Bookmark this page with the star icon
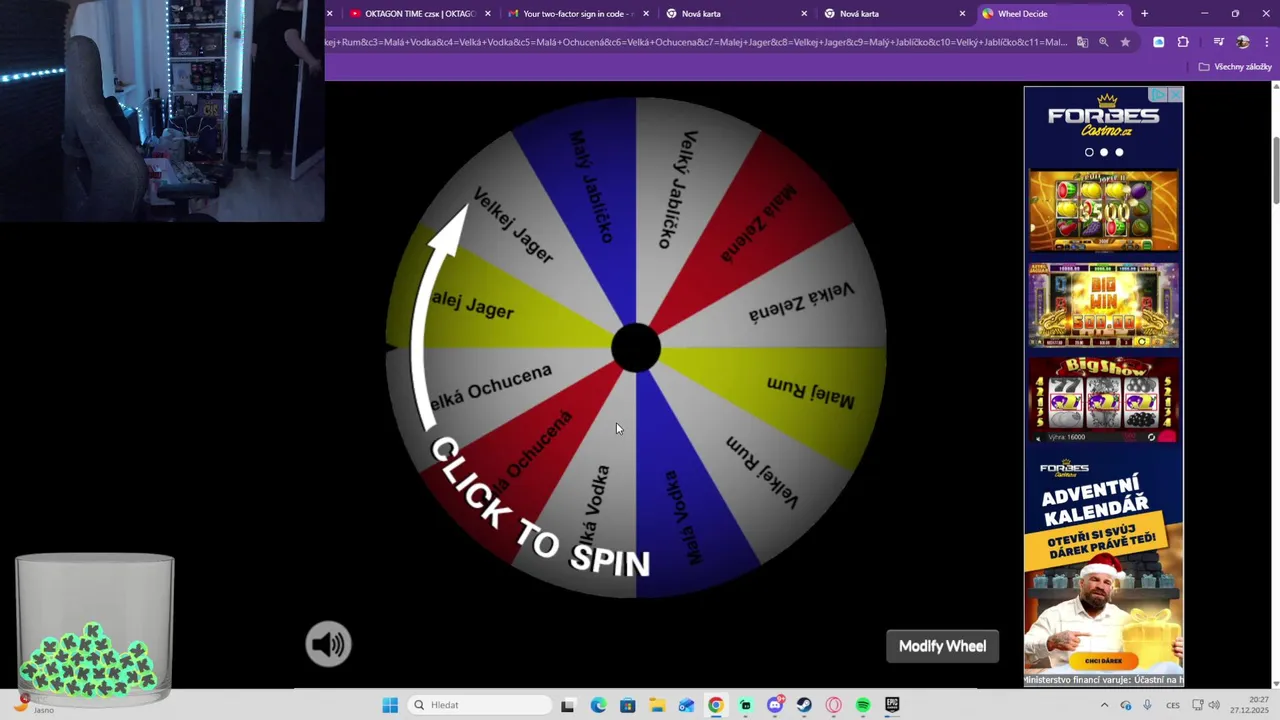 [x=1126, y=42]
